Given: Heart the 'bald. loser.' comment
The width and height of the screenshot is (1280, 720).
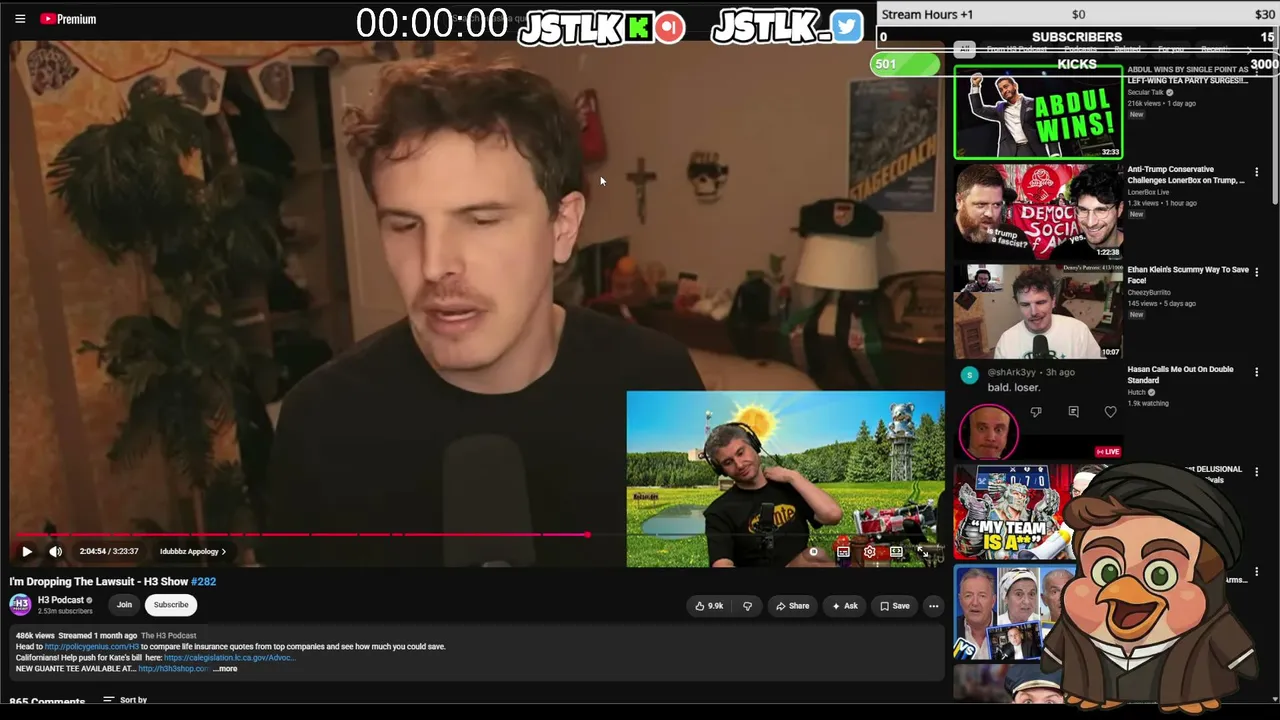Looking at the screenshot, I should click(x=1110, y=412).
